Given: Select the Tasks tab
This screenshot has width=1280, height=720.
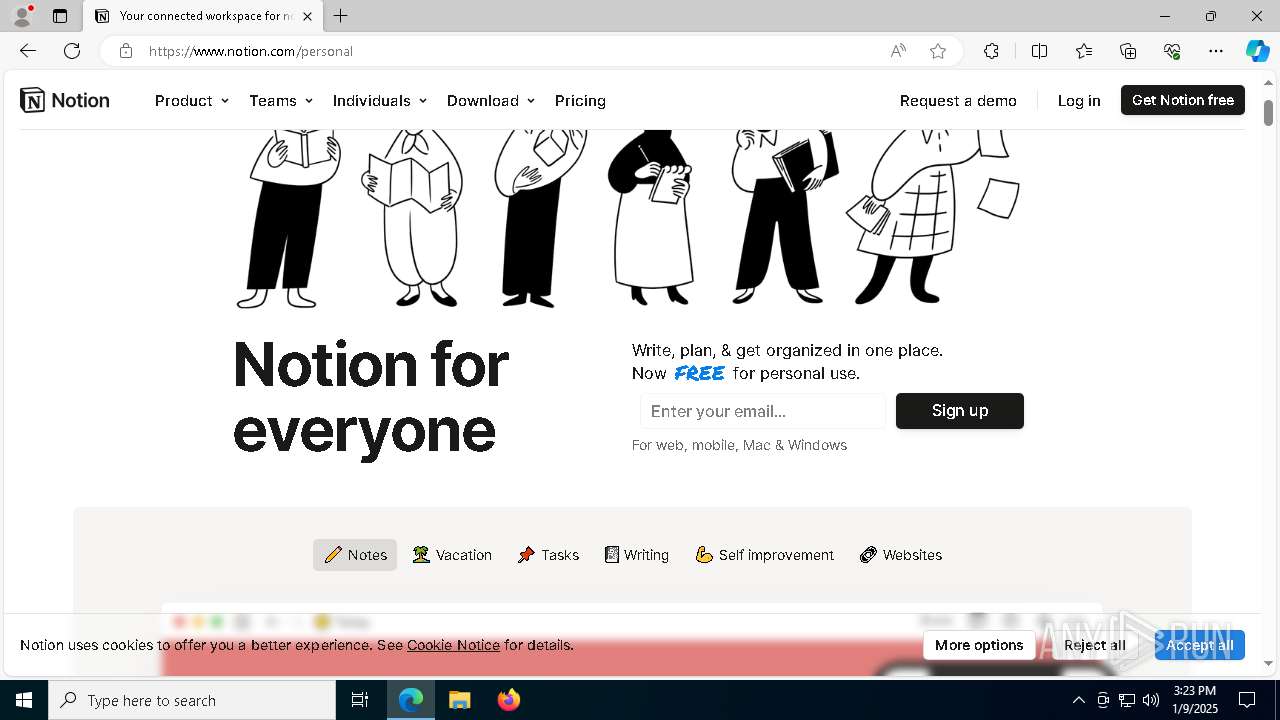Looking at the screenshot, I should 548,555.
